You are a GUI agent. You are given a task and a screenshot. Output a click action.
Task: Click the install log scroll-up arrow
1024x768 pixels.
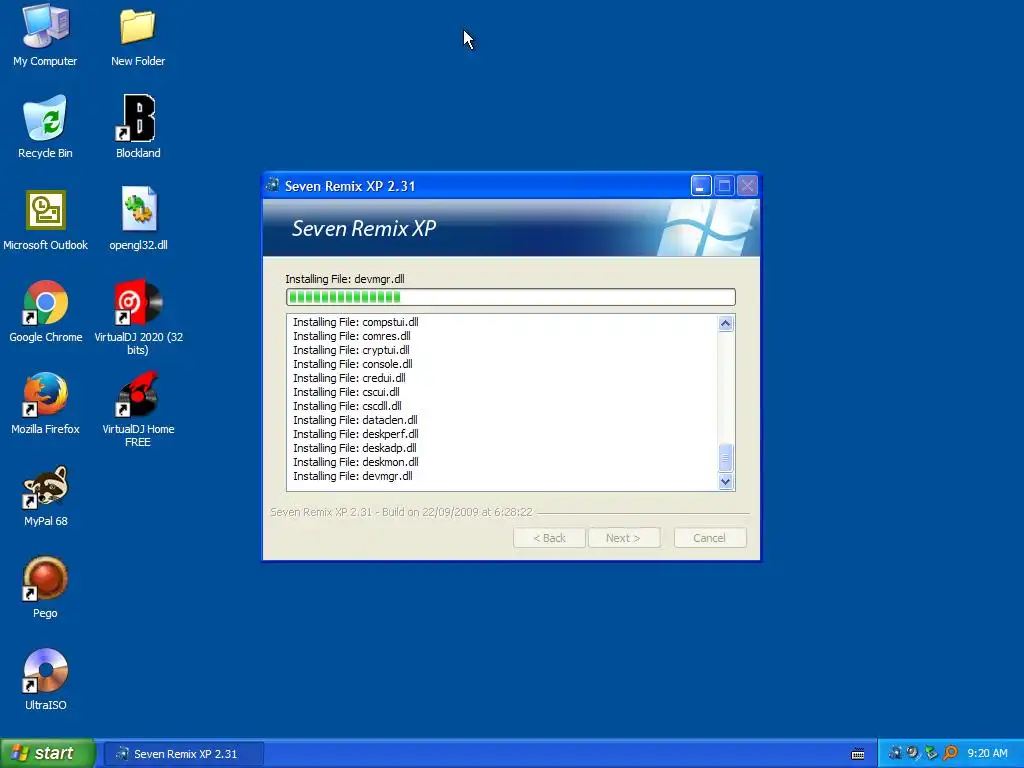[x=726, y=324]
